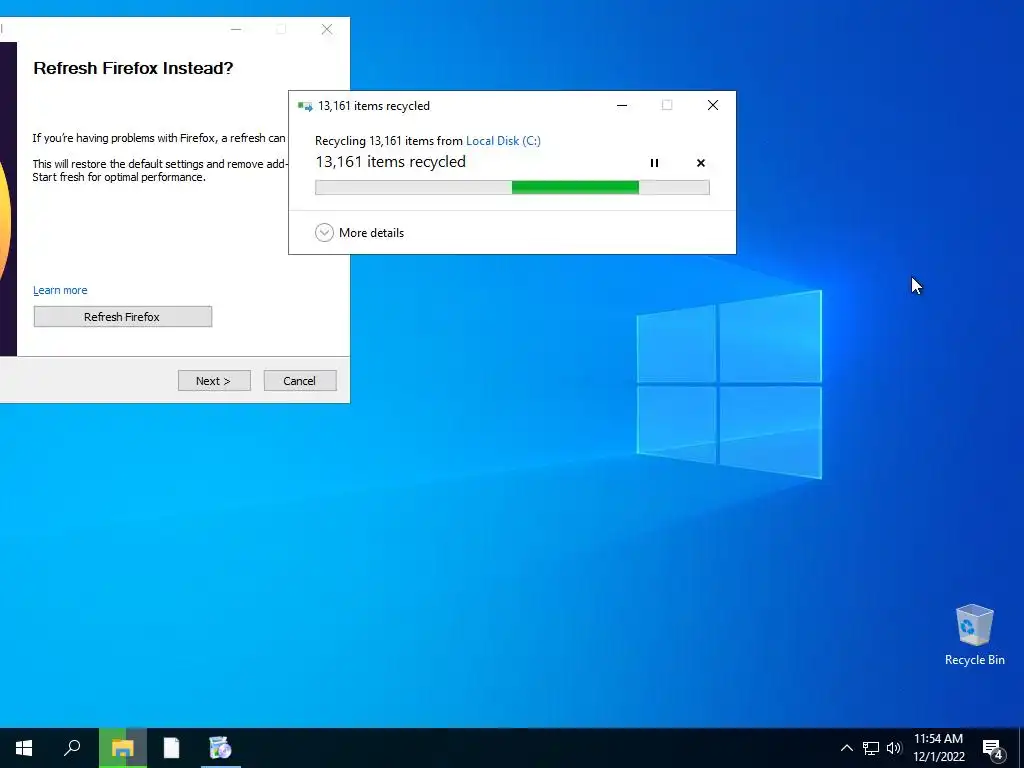Open the network status tray icon
Image resolution: width=1024 pixels, height=768 pixels.
pos(871,748)
